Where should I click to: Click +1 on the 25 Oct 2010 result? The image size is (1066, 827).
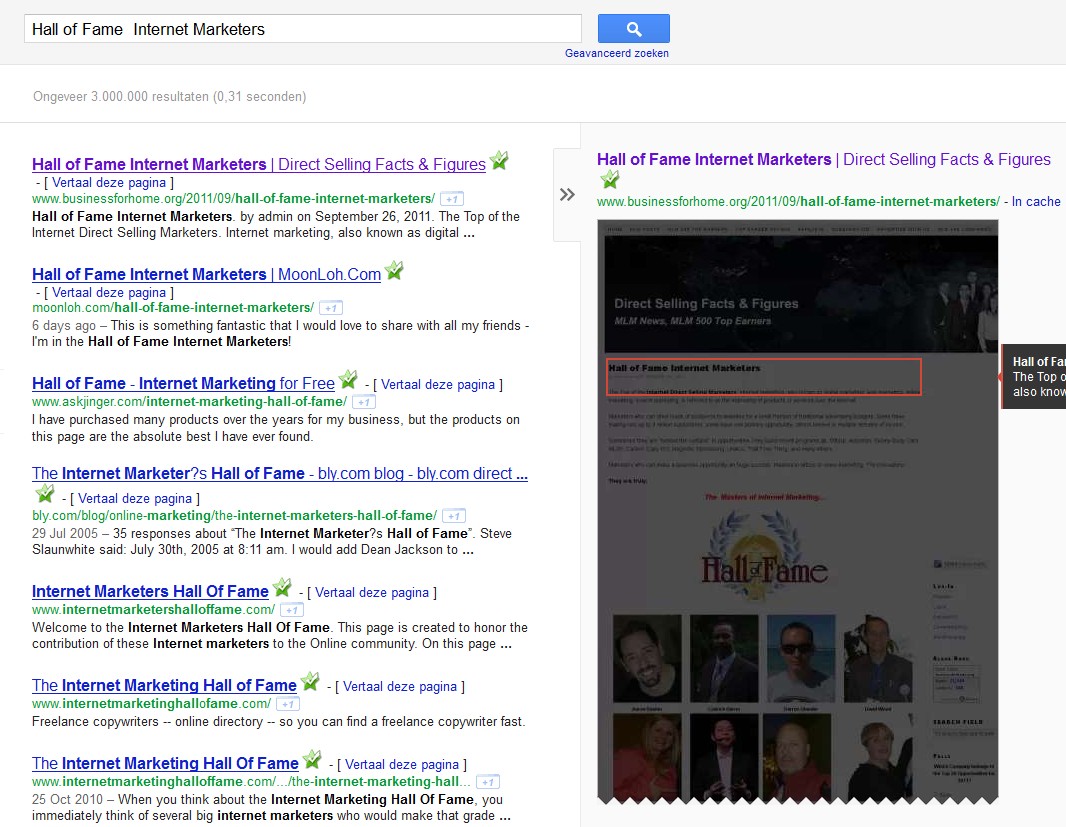pyautogui.click(x=488, y=782)
